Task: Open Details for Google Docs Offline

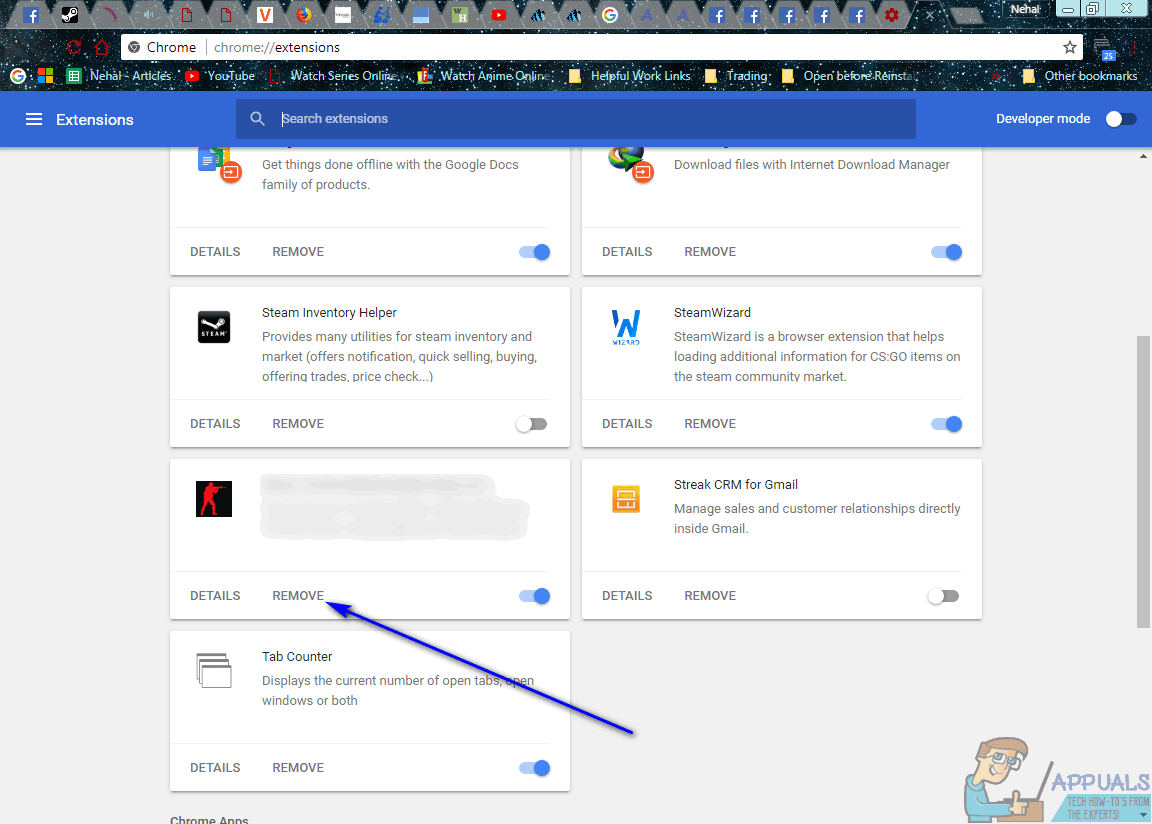Action: coord(215,252)
